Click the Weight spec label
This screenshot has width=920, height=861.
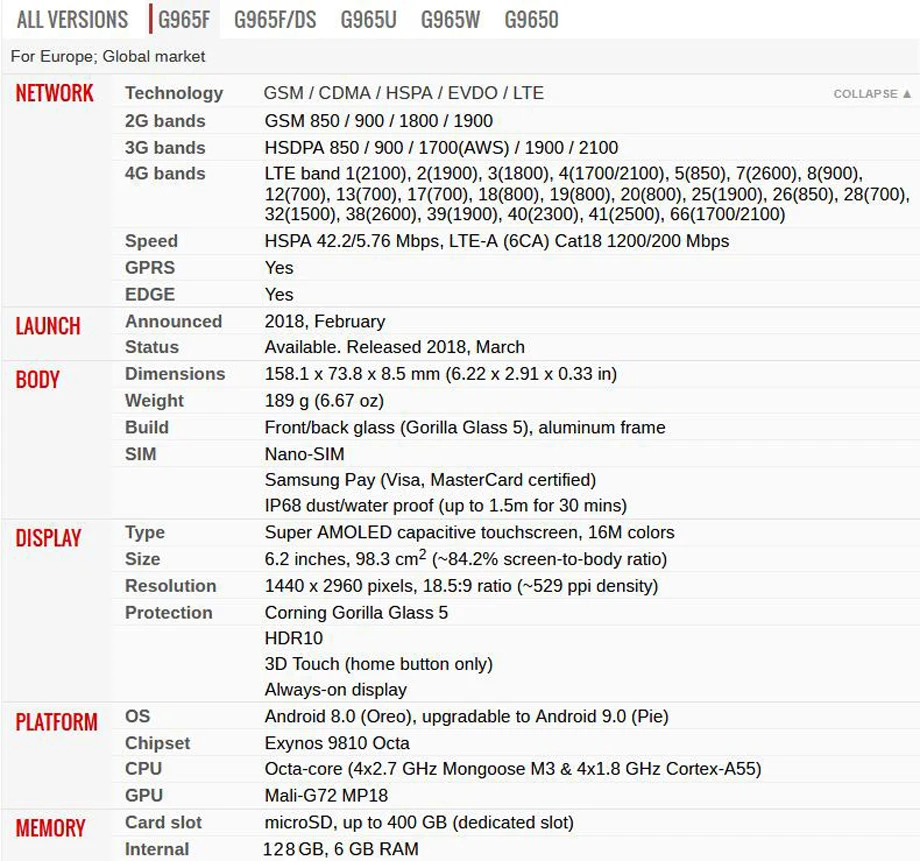154,401
